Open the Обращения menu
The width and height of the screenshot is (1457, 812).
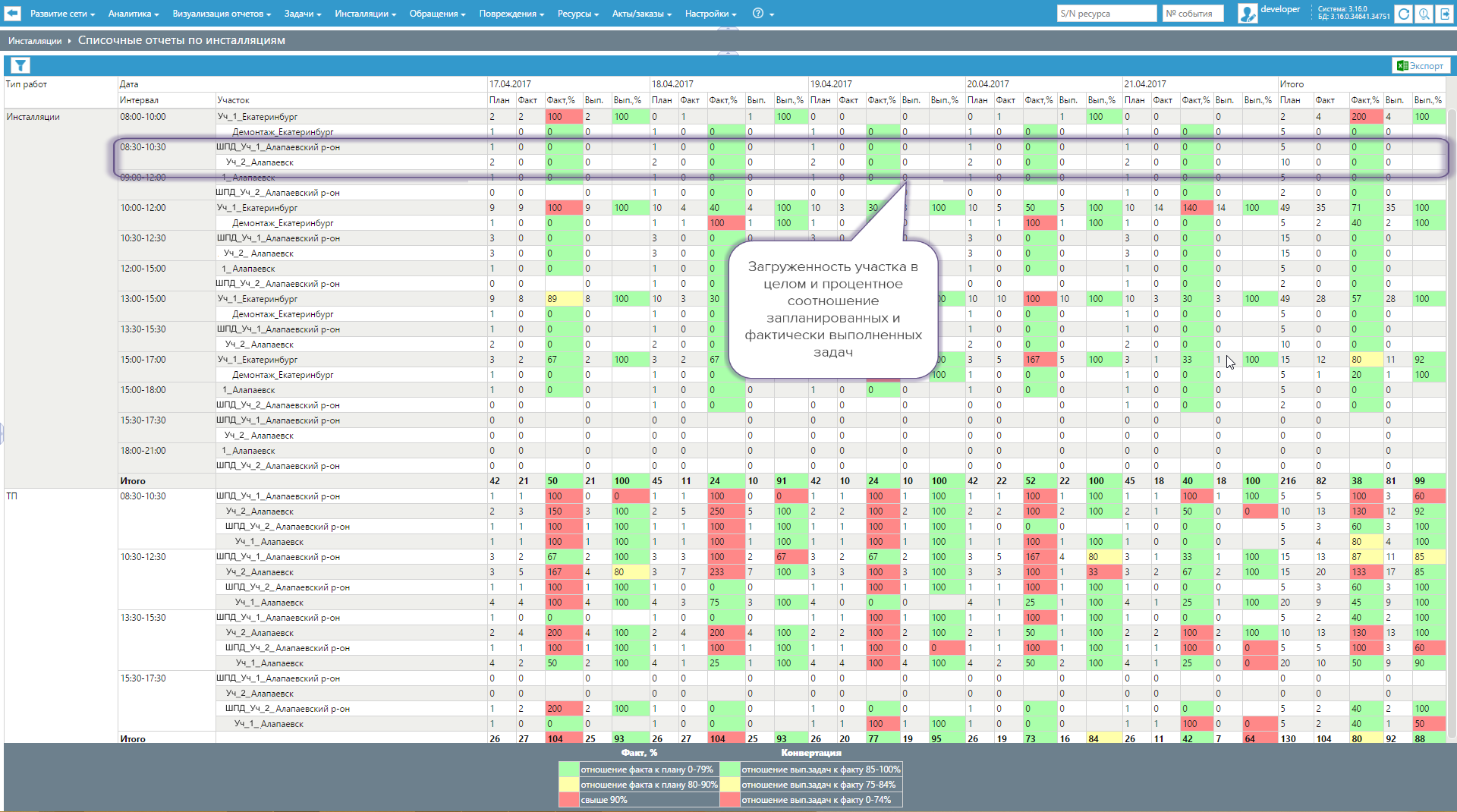(x=437, y=14)
